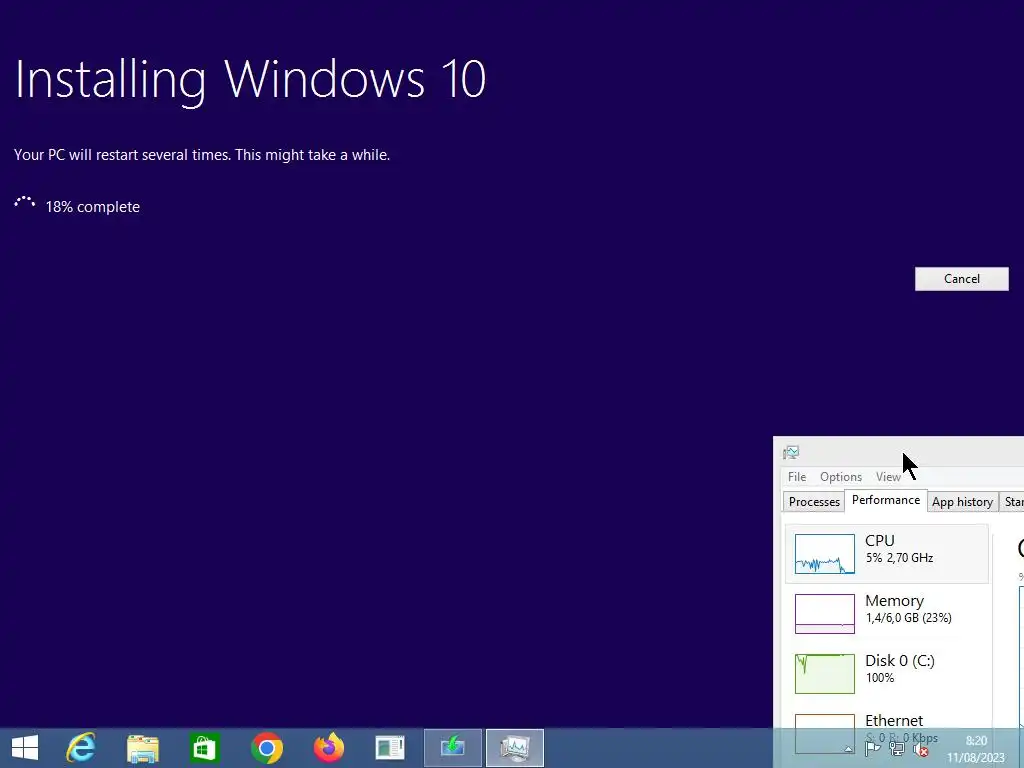Open the Options menu in Task Manager
The image size is (1024, 768).
tap(840, 477)
